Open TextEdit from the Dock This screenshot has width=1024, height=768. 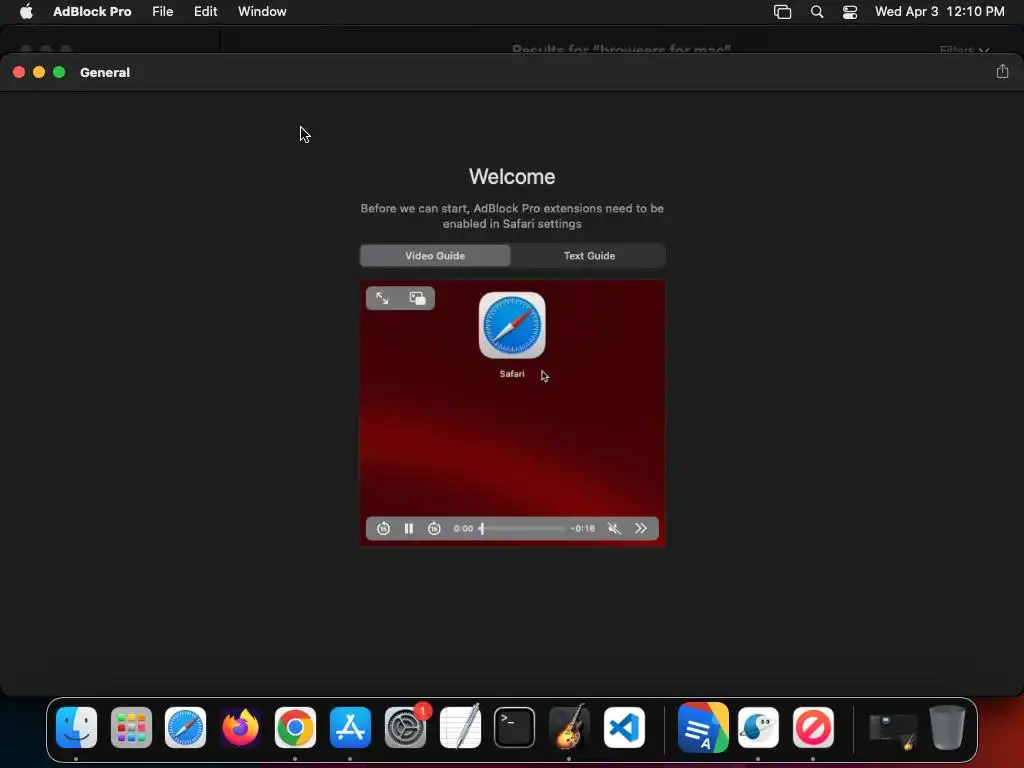460,728
